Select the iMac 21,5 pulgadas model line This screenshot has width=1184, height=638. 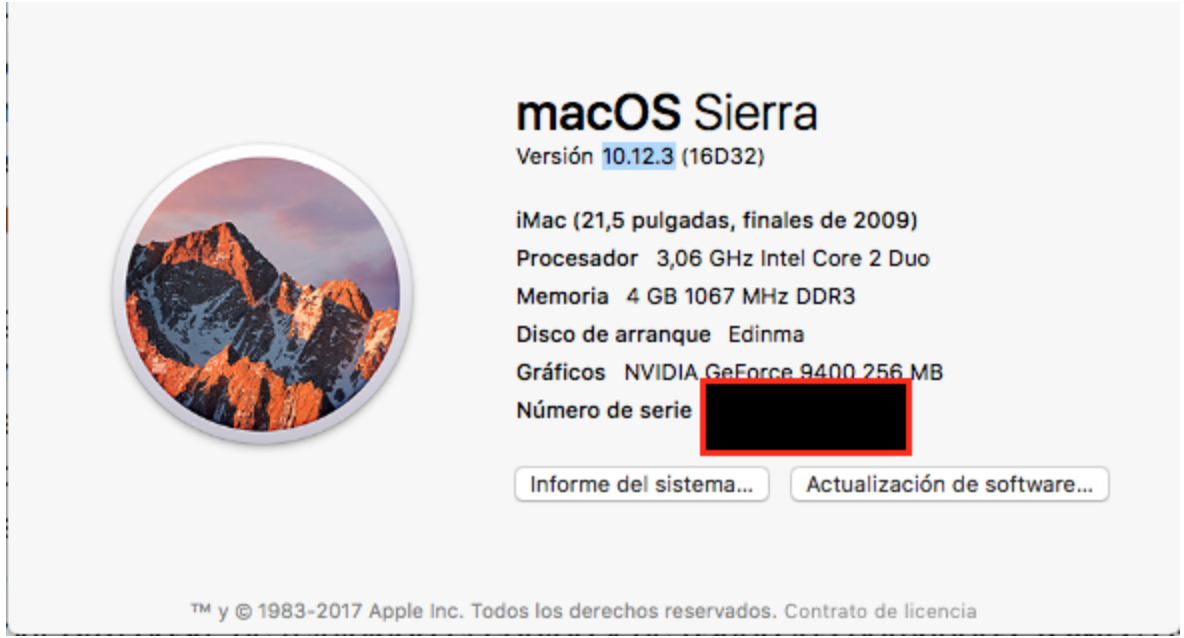[716, 220]
